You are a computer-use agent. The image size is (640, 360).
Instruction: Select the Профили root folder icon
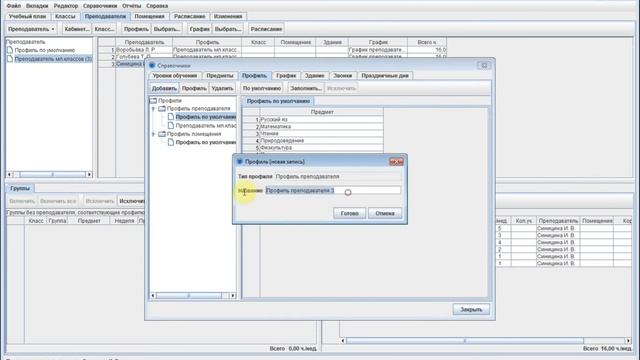pyautogui.click(x=153, y=100)
